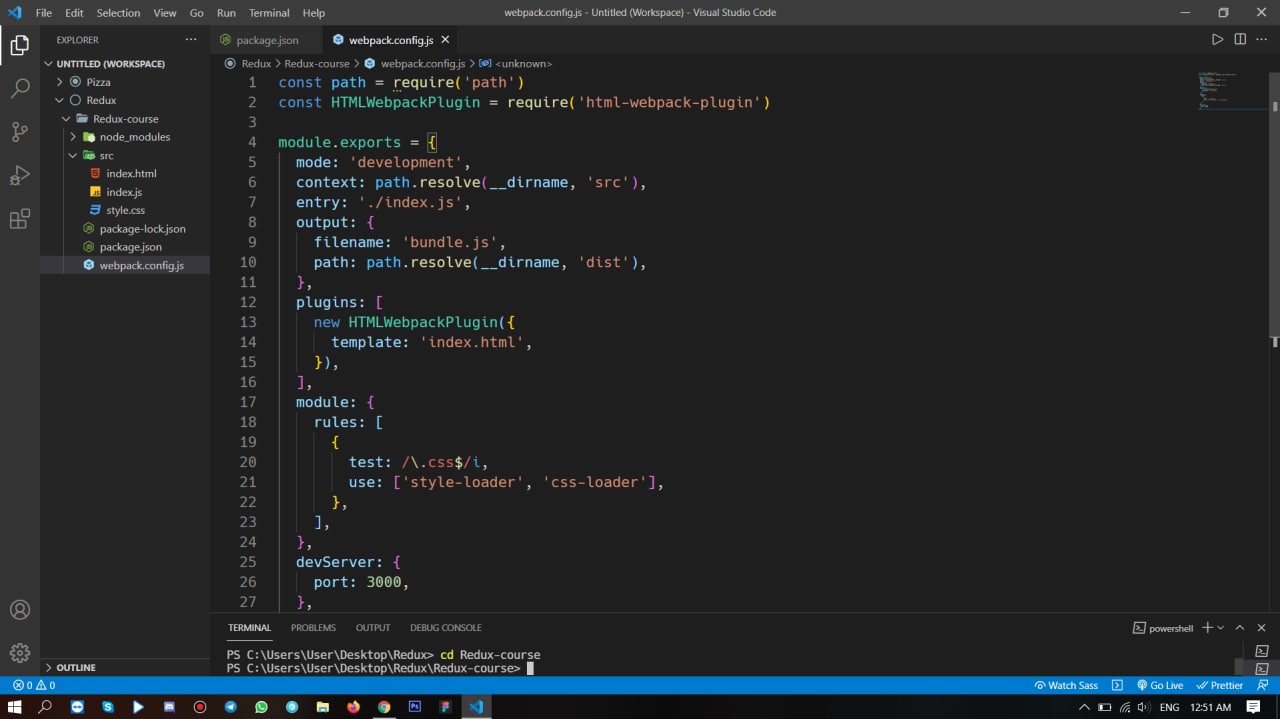The width and height of the screenshot is (1280, 719).
Task: Click line number 13 in the gutter
Action: 247,322
